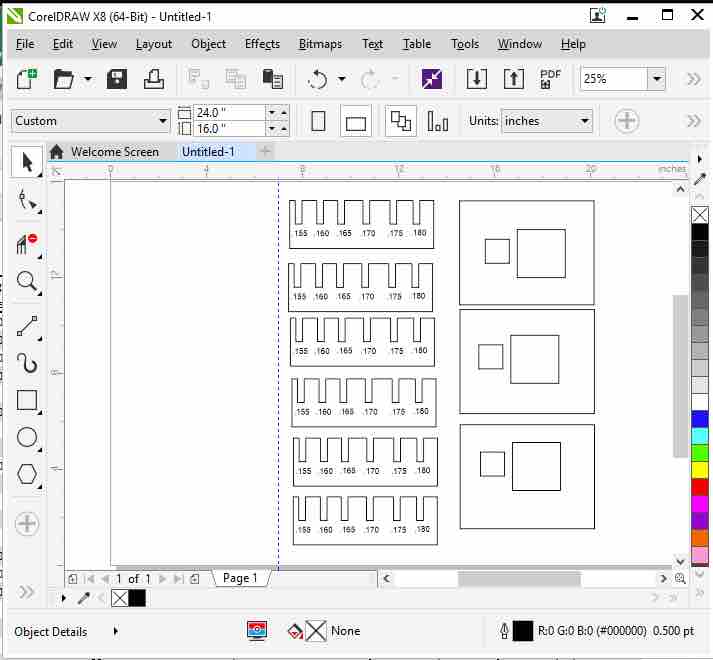713x660 pixels.
Task: Click the Export icon
Action: coord(514,79)
